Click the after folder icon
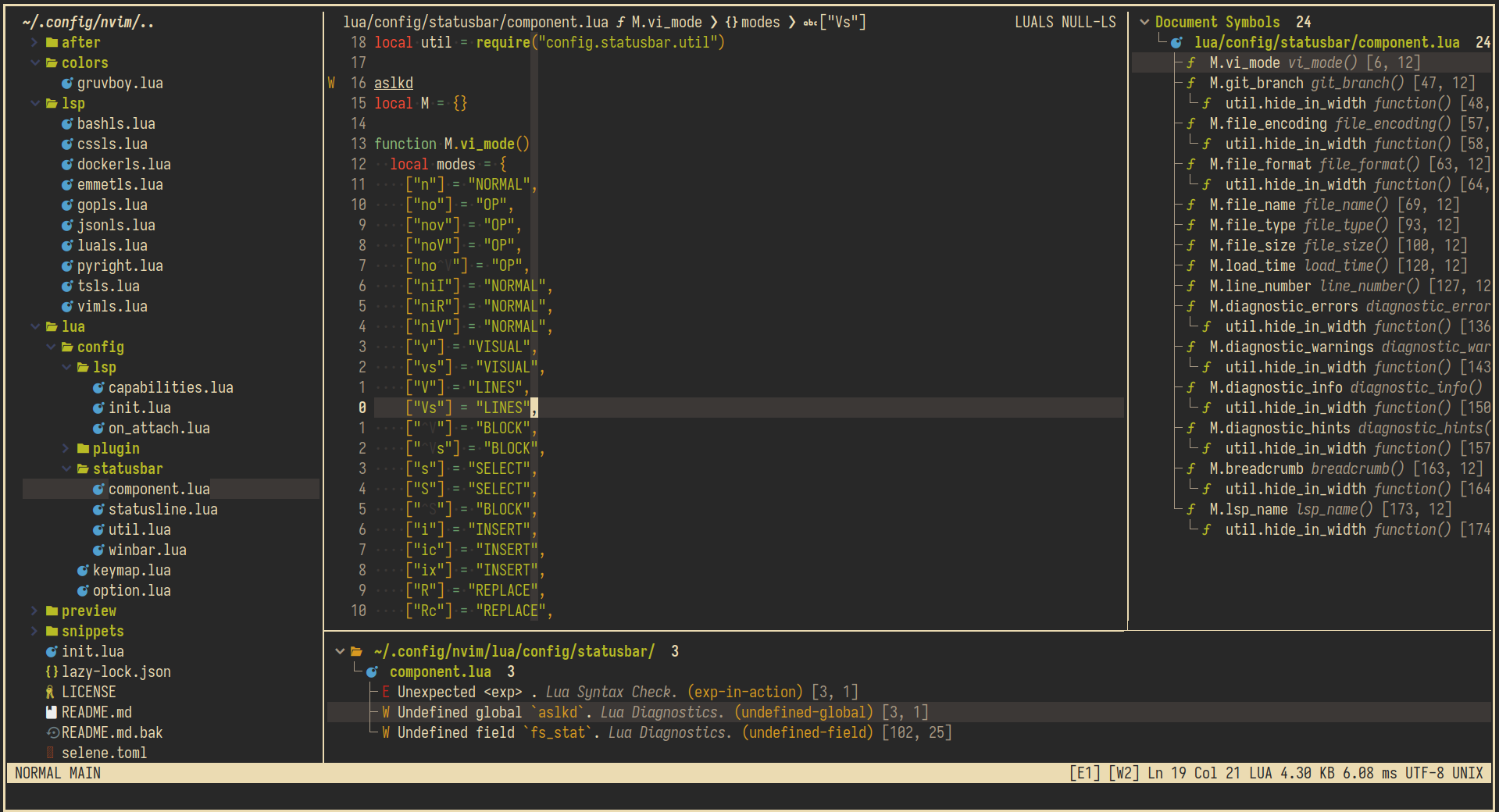1499x812 pixels. click(x=52, y=42)
